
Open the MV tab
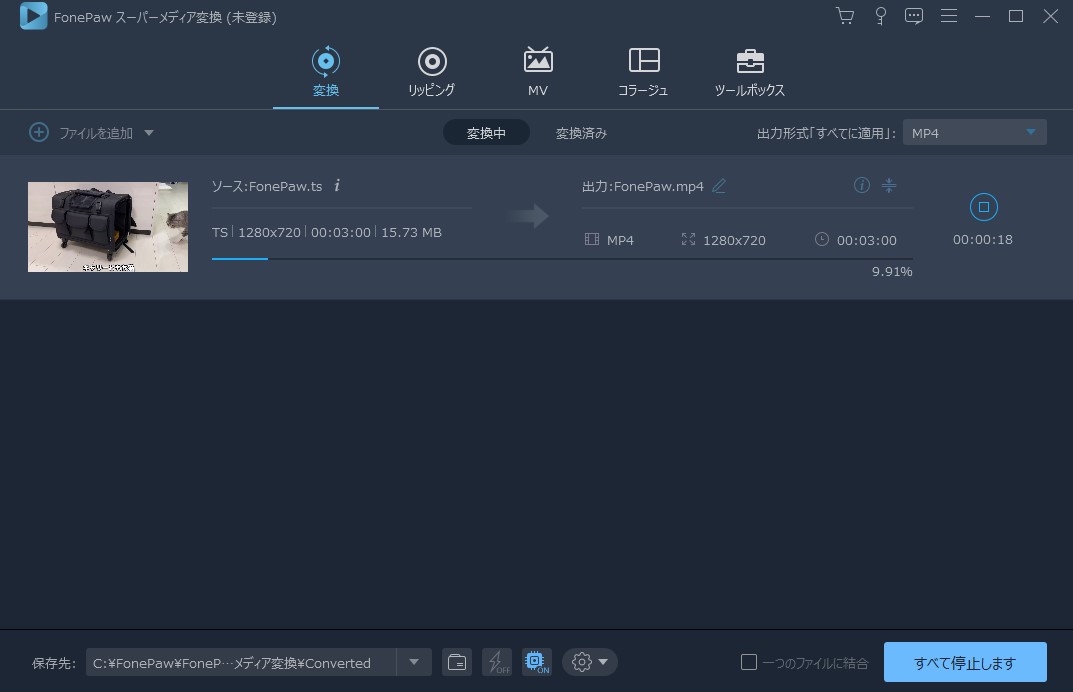coord(538,72)
